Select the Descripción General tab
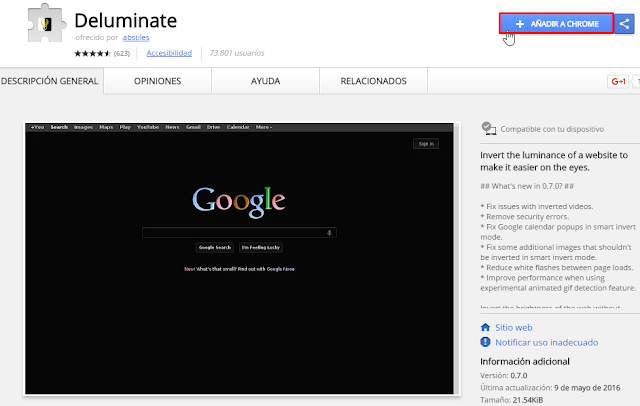The width and height of the screenshot is (640, 406). [50, 81]
